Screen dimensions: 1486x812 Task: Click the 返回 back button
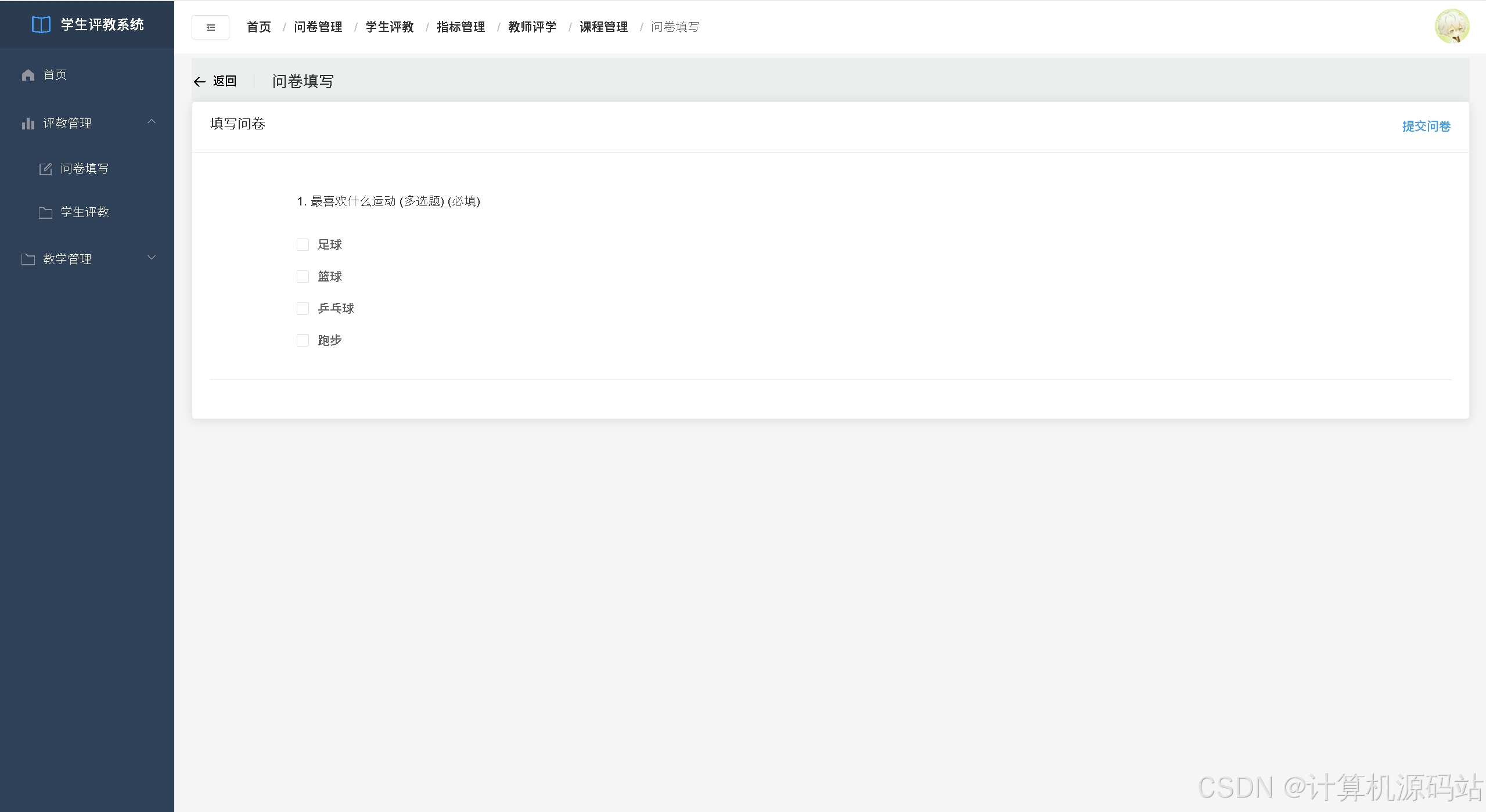(x=215, y=81)
